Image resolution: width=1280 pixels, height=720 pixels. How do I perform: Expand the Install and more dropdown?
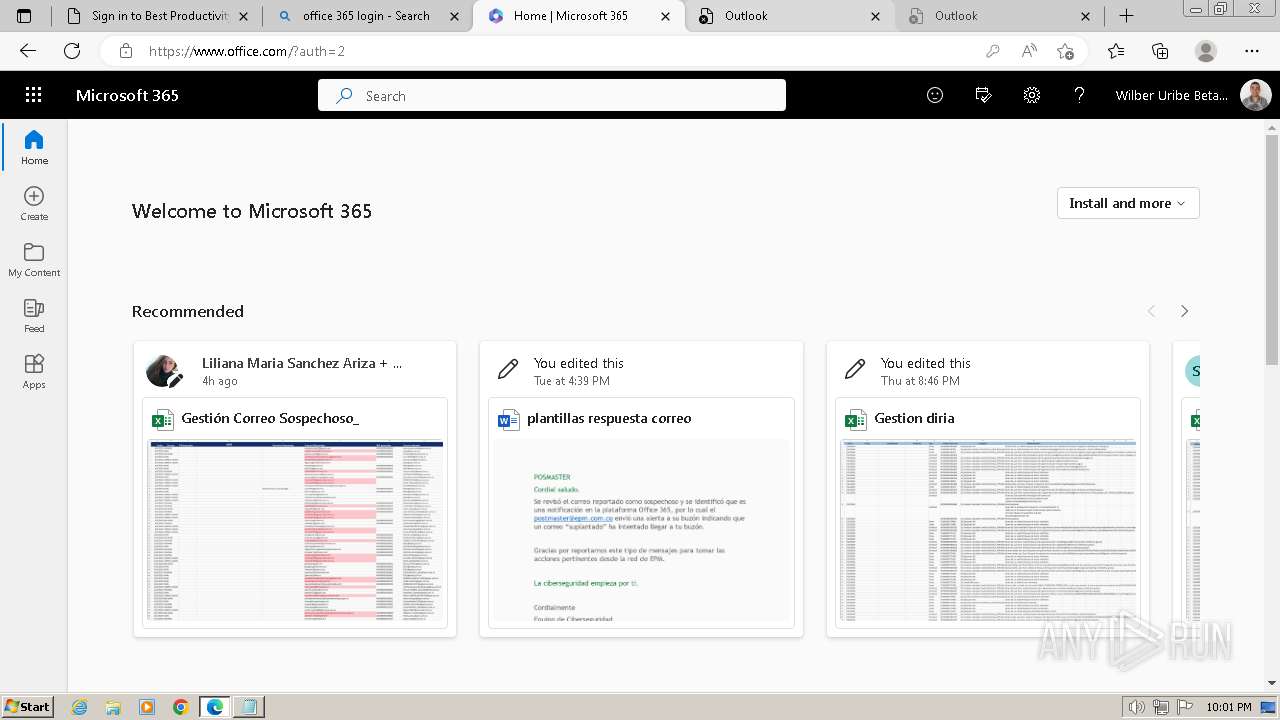(1128, 203)
